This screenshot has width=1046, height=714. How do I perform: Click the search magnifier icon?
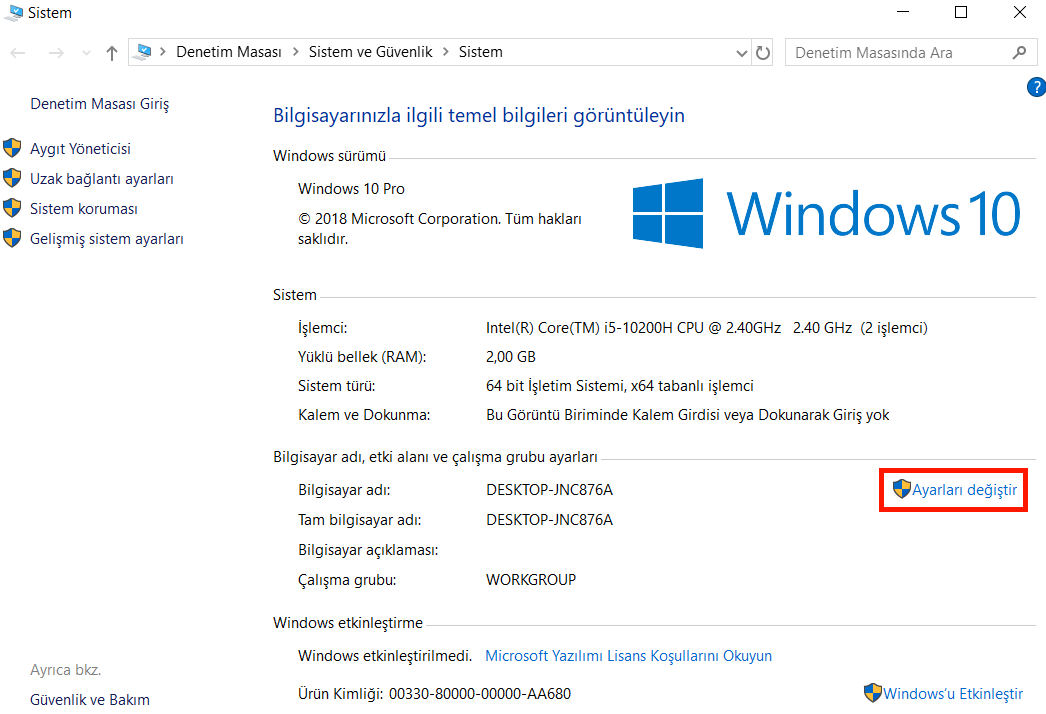[x=1019, y=52]
